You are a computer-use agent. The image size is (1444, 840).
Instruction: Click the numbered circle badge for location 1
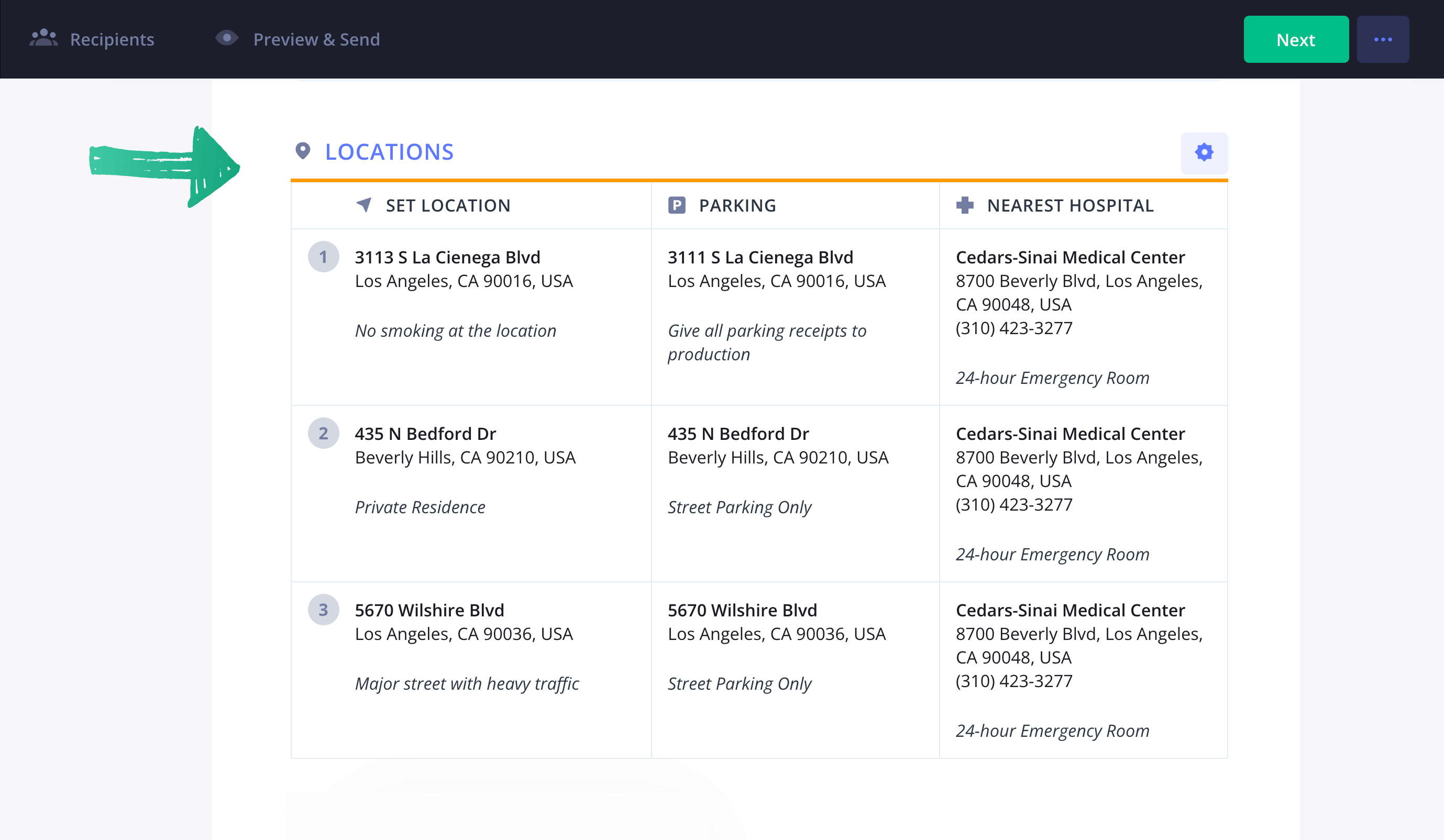point(324,257)
